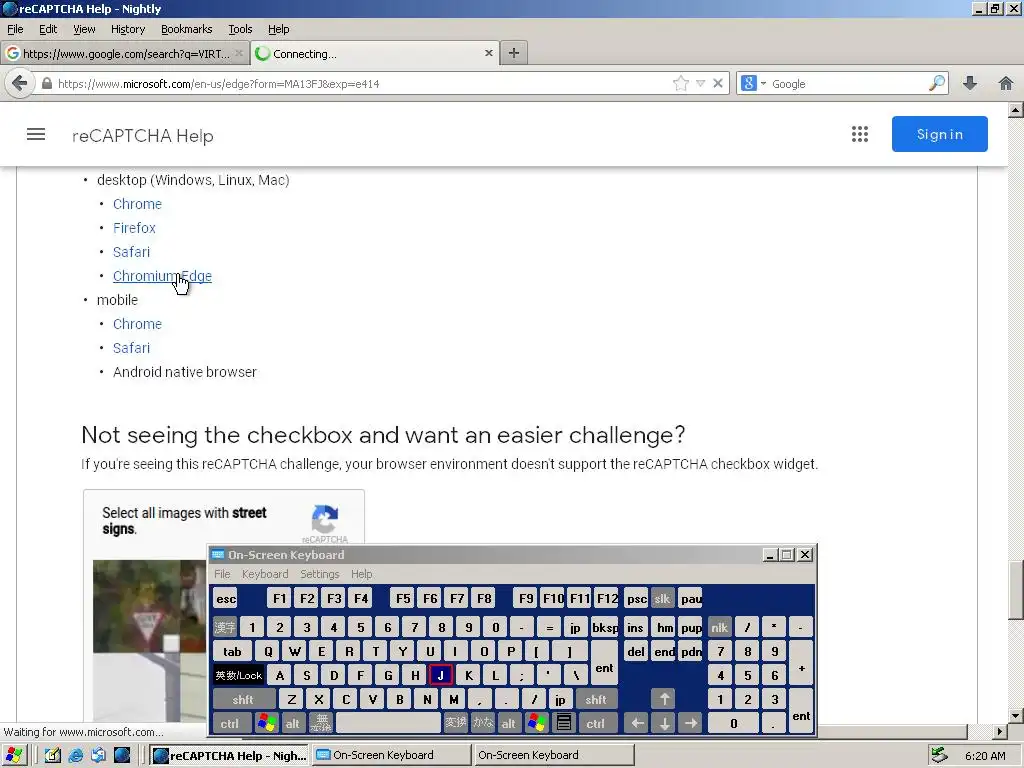The width and height of the screenshot is (1024, 768).
Task: Open the browser File menu
Action: pyautogui.click(x=15, y=29)
